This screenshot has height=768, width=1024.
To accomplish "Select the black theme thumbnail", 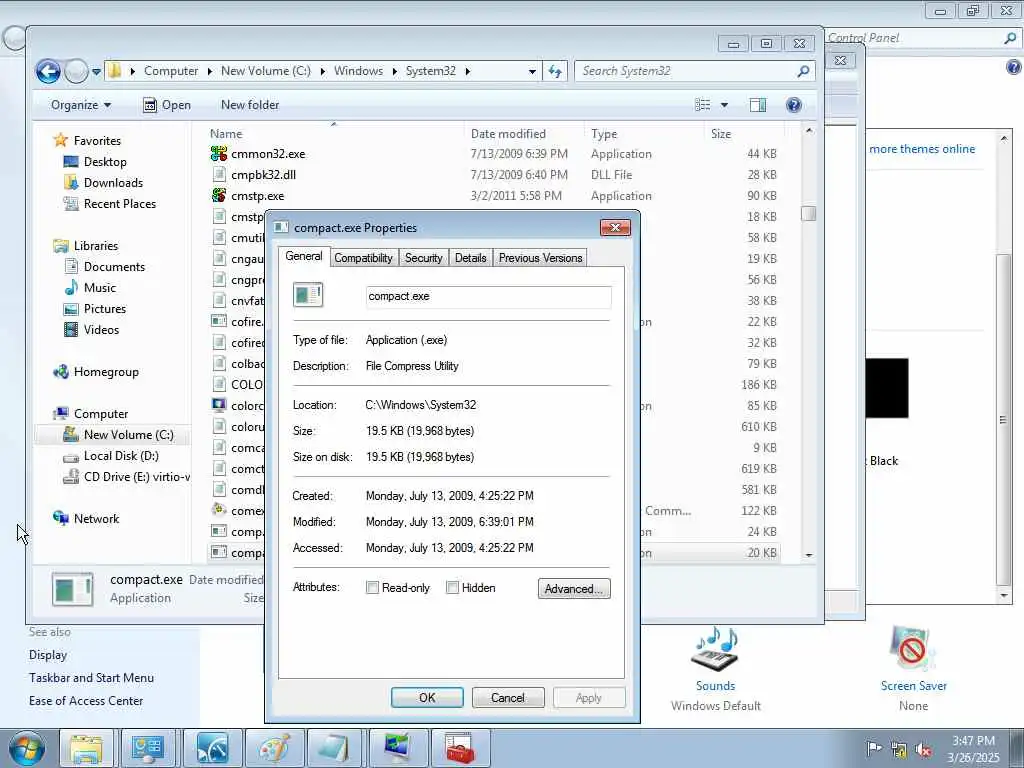I will pyautogui.click(x=887, y=388).
